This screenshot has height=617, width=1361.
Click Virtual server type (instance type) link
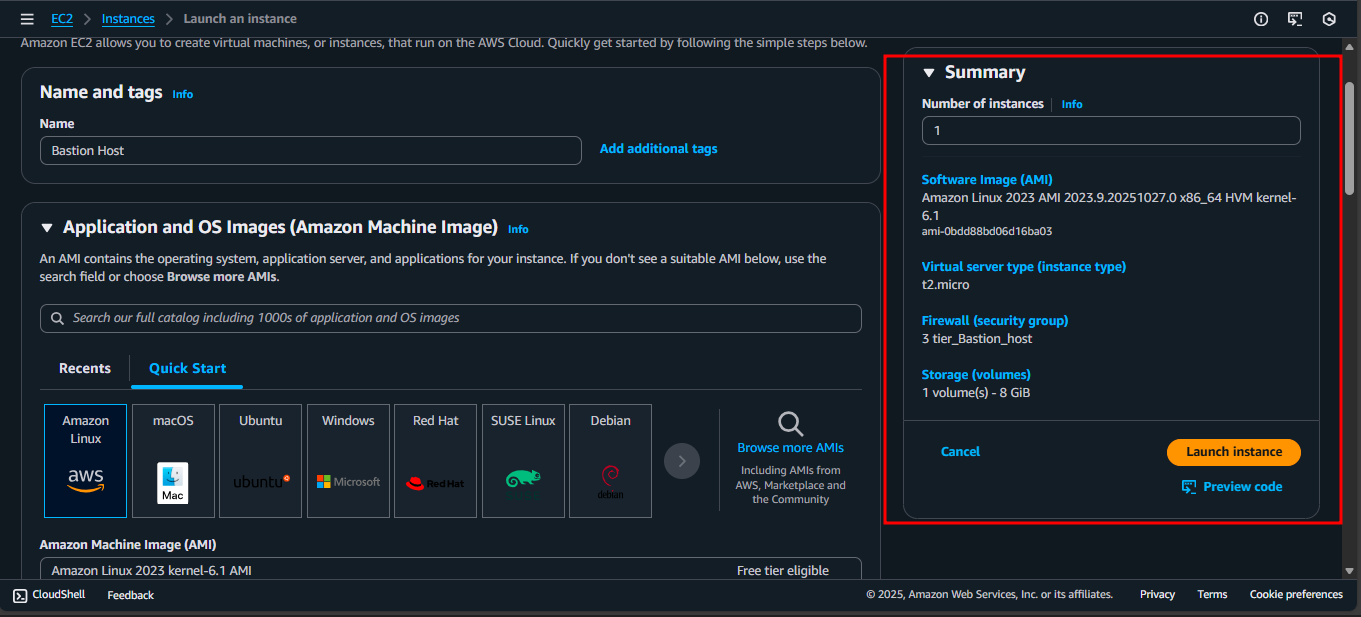[x=1024, y=267]
